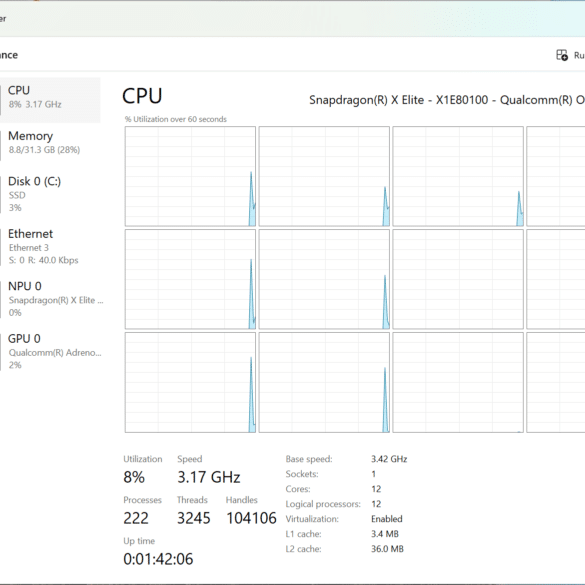Click the Handles label
585x585 pixels.
pyautogui.click(x=241, y=500)
